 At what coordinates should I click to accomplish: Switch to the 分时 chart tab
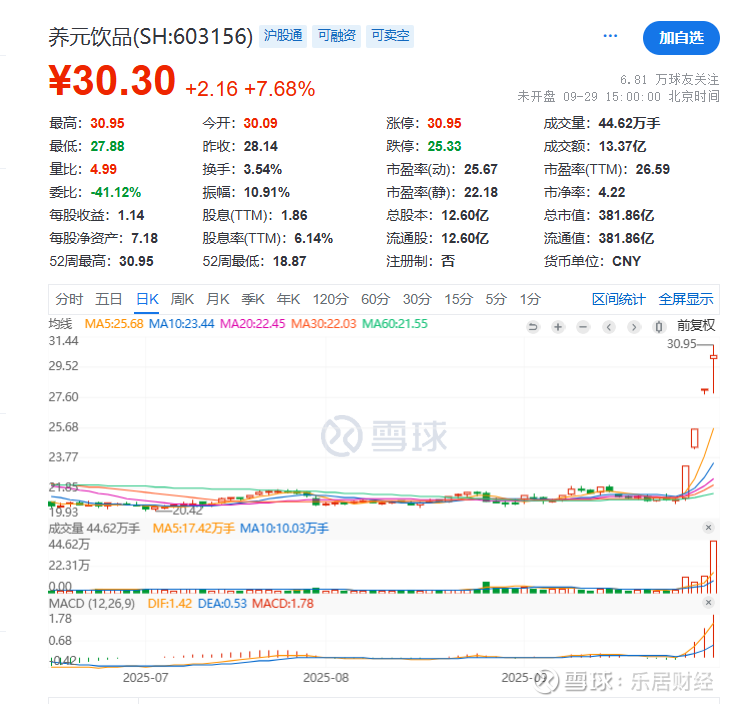[x=69, y=299]
